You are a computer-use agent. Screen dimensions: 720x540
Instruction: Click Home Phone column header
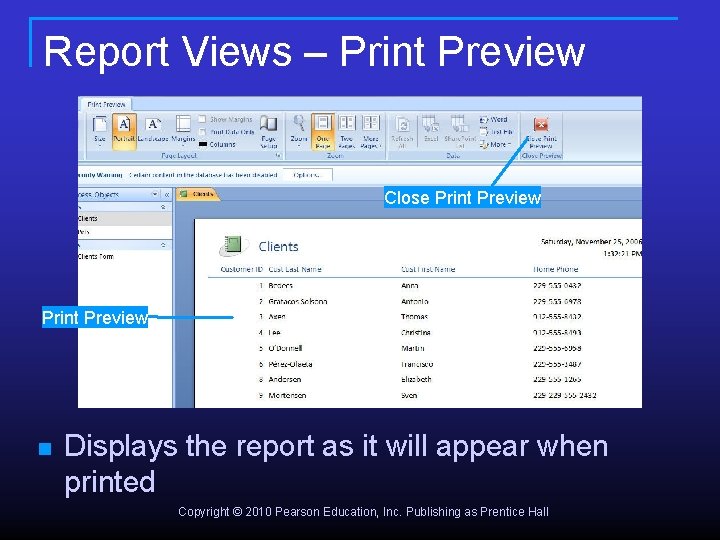coord(556,269)
